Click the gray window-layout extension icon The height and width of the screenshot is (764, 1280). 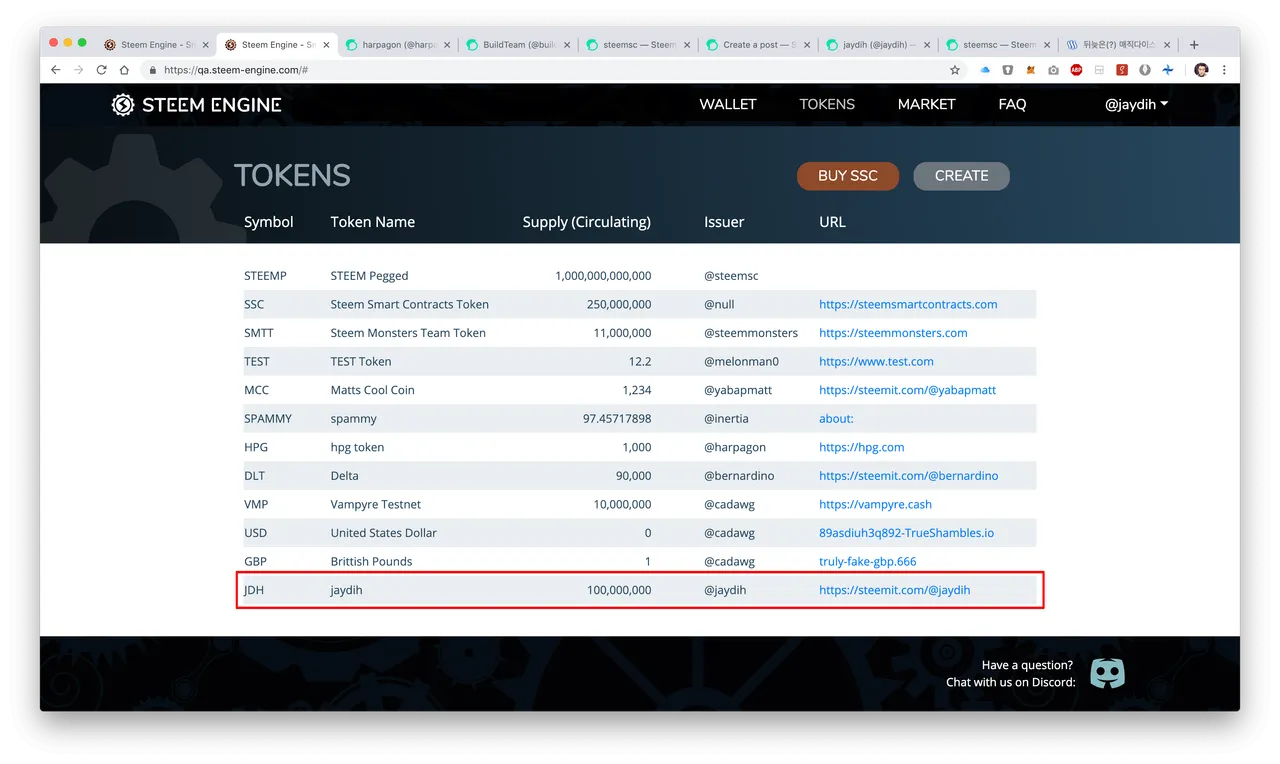tap(1099, 70)
